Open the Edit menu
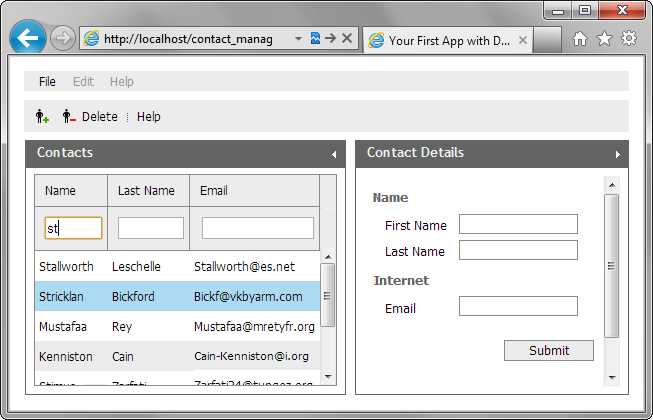This screenshot has height=420, width=653. pyautogui.click(x=83, y=82)
